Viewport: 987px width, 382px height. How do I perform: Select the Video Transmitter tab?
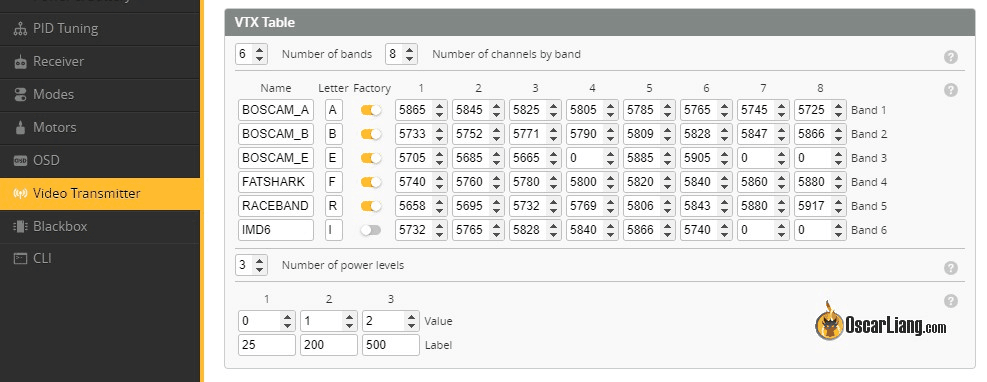[x=99, y=193]
